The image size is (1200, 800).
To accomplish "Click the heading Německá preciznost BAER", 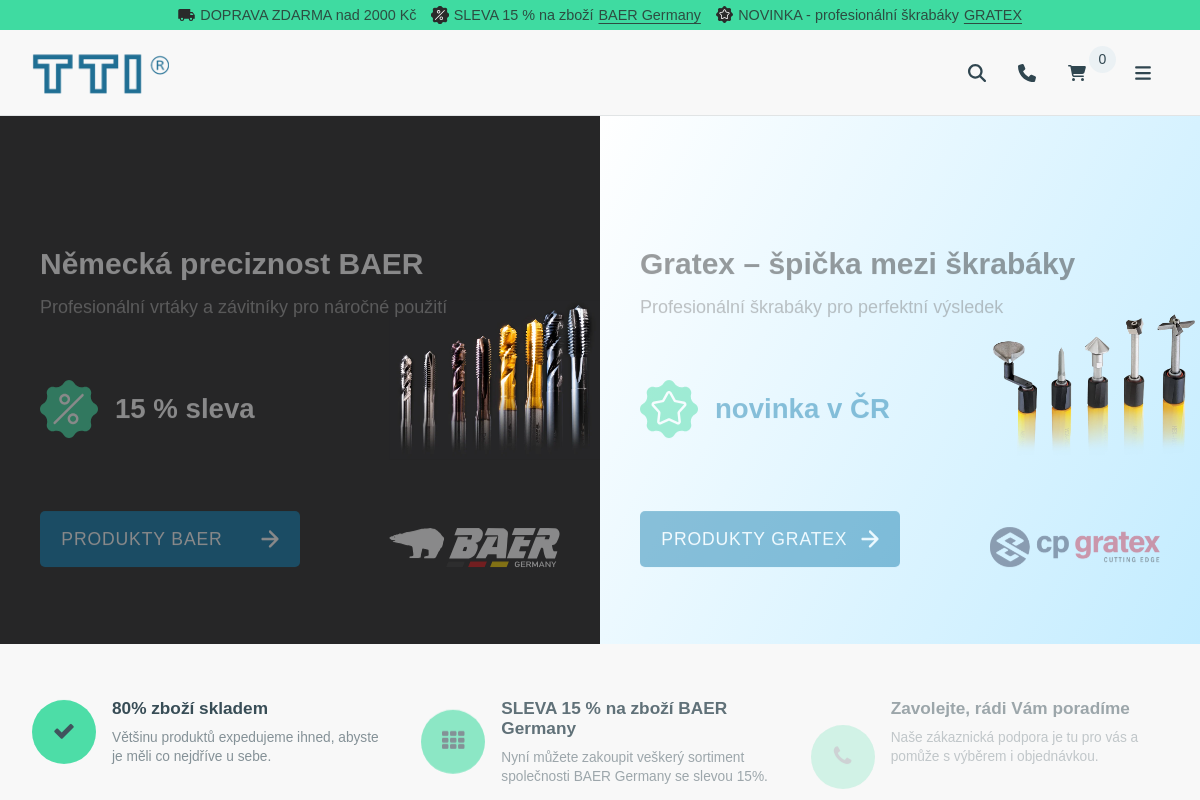I will (x=232, y=264).
